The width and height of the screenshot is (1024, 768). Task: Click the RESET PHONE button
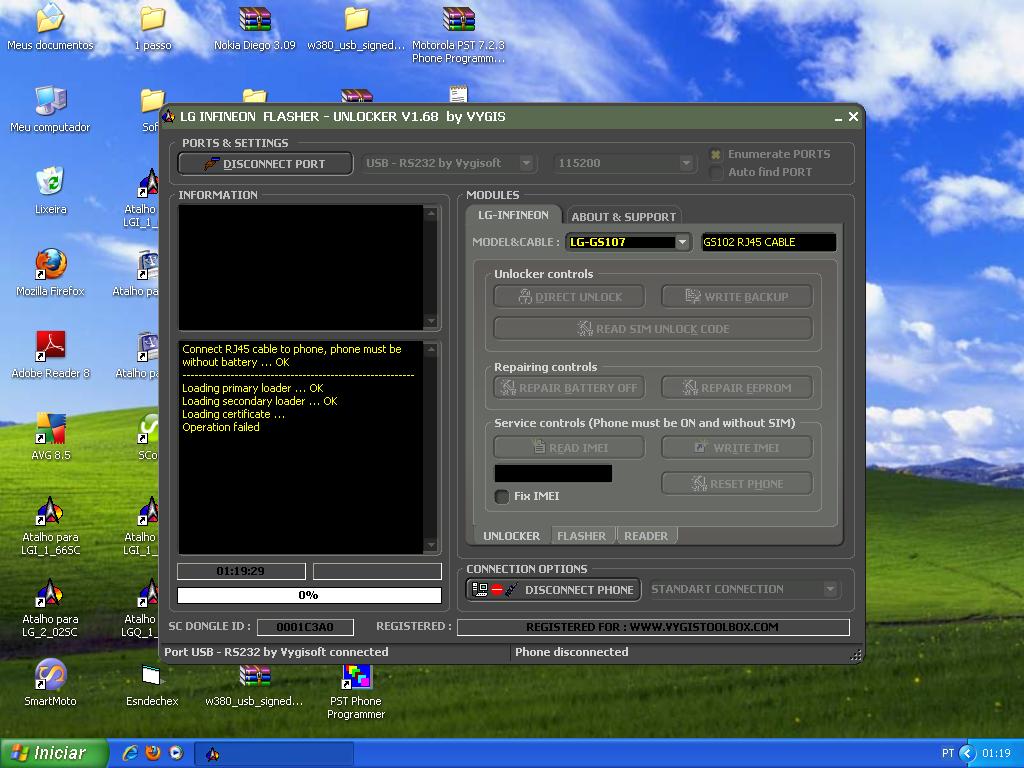click(737, 483)
